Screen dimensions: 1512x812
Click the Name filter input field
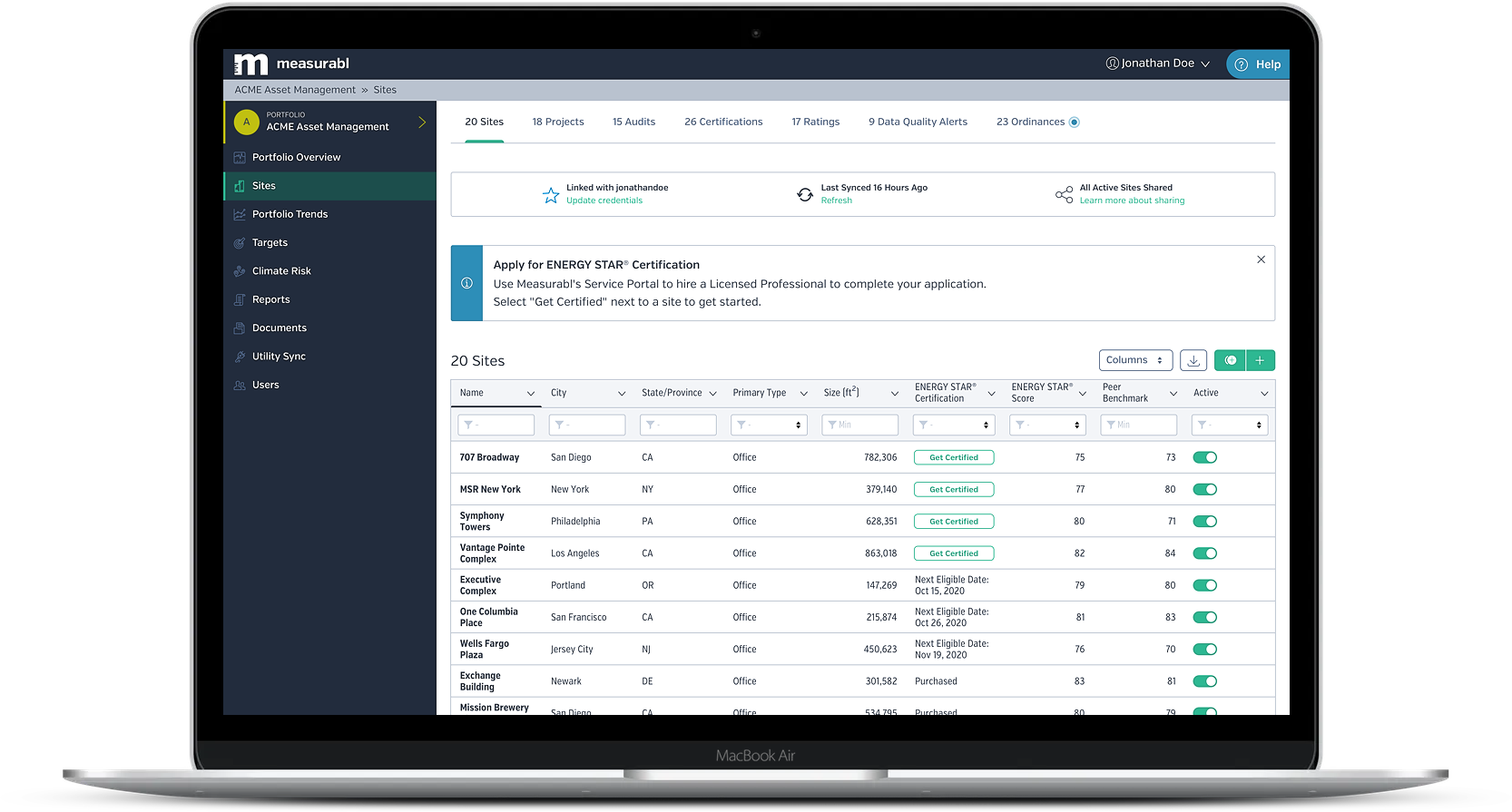(496, 425)
